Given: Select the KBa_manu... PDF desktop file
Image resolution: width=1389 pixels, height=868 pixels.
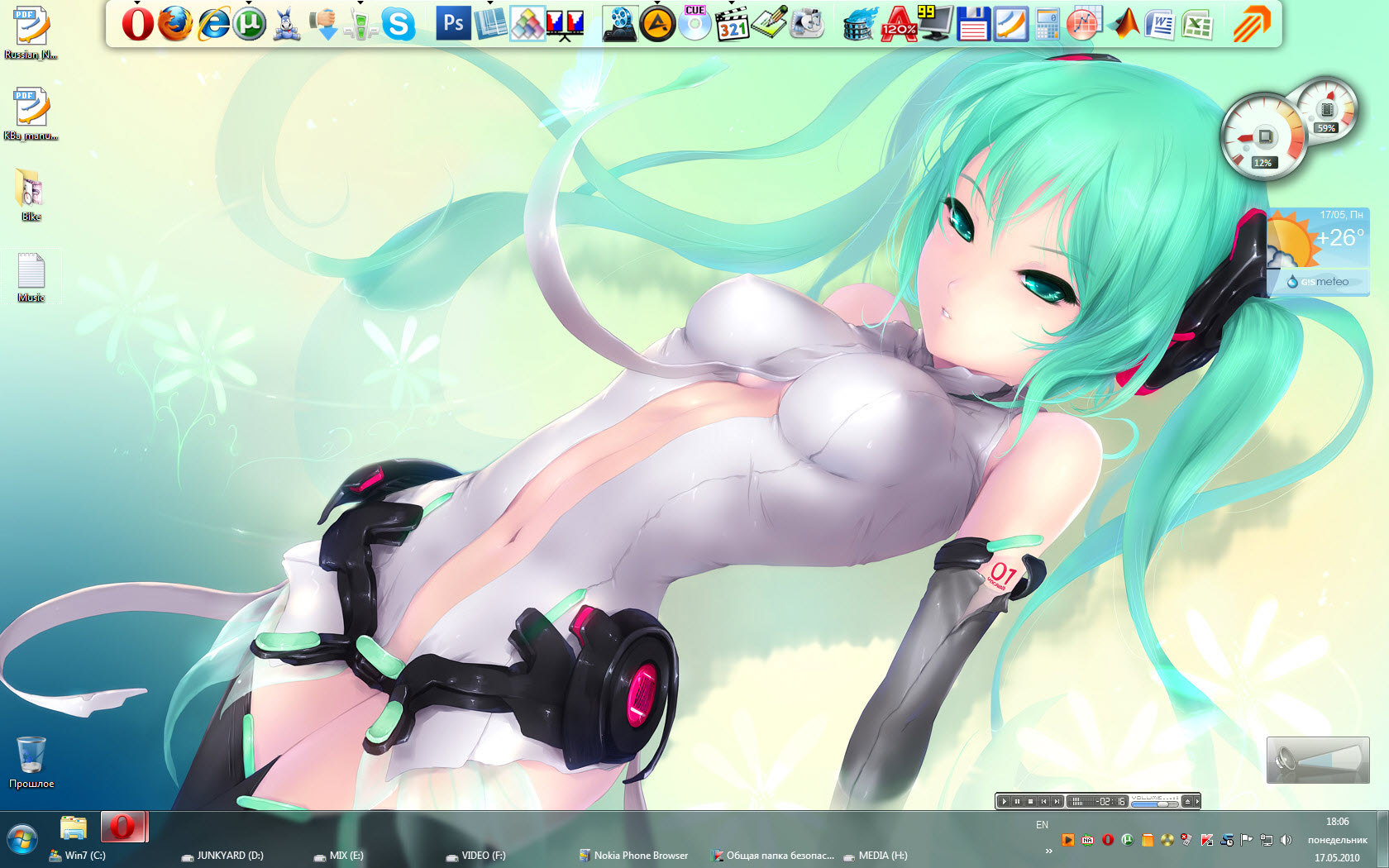Looking at the screenshot, I should 31,114.
